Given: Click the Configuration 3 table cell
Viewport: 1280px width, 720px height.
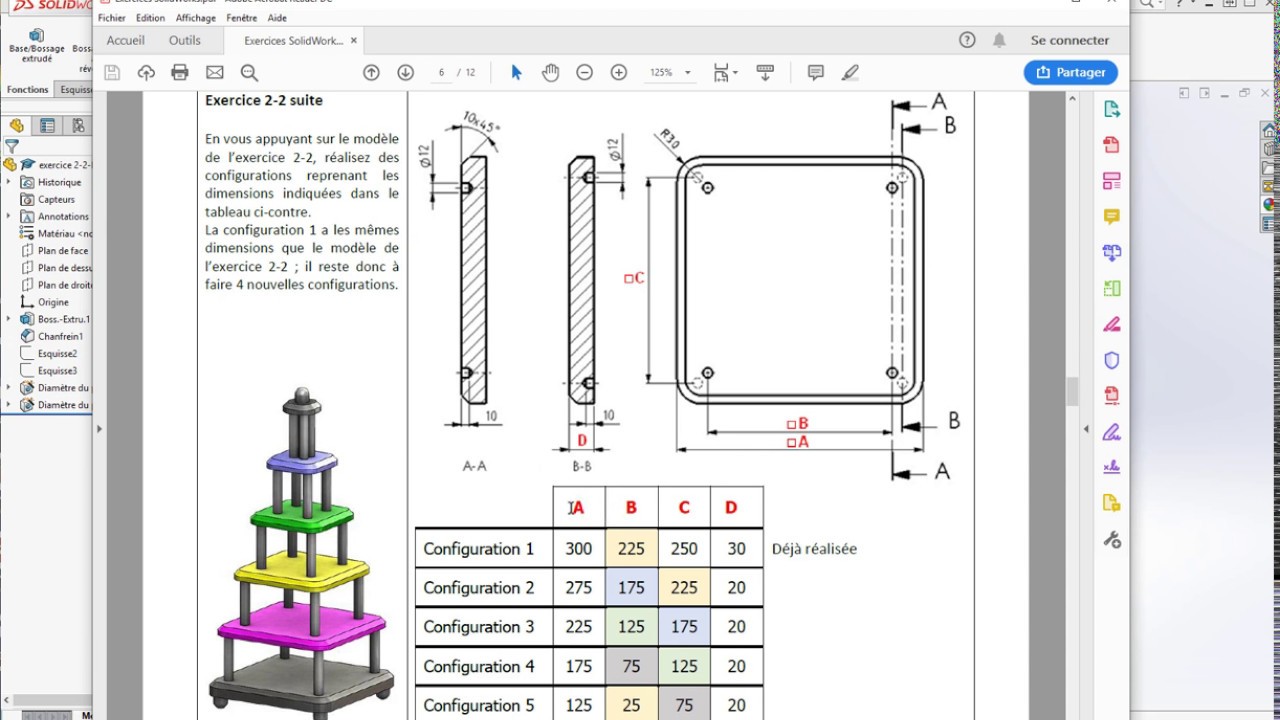Looking at the screenshot, I should (484, 627).
